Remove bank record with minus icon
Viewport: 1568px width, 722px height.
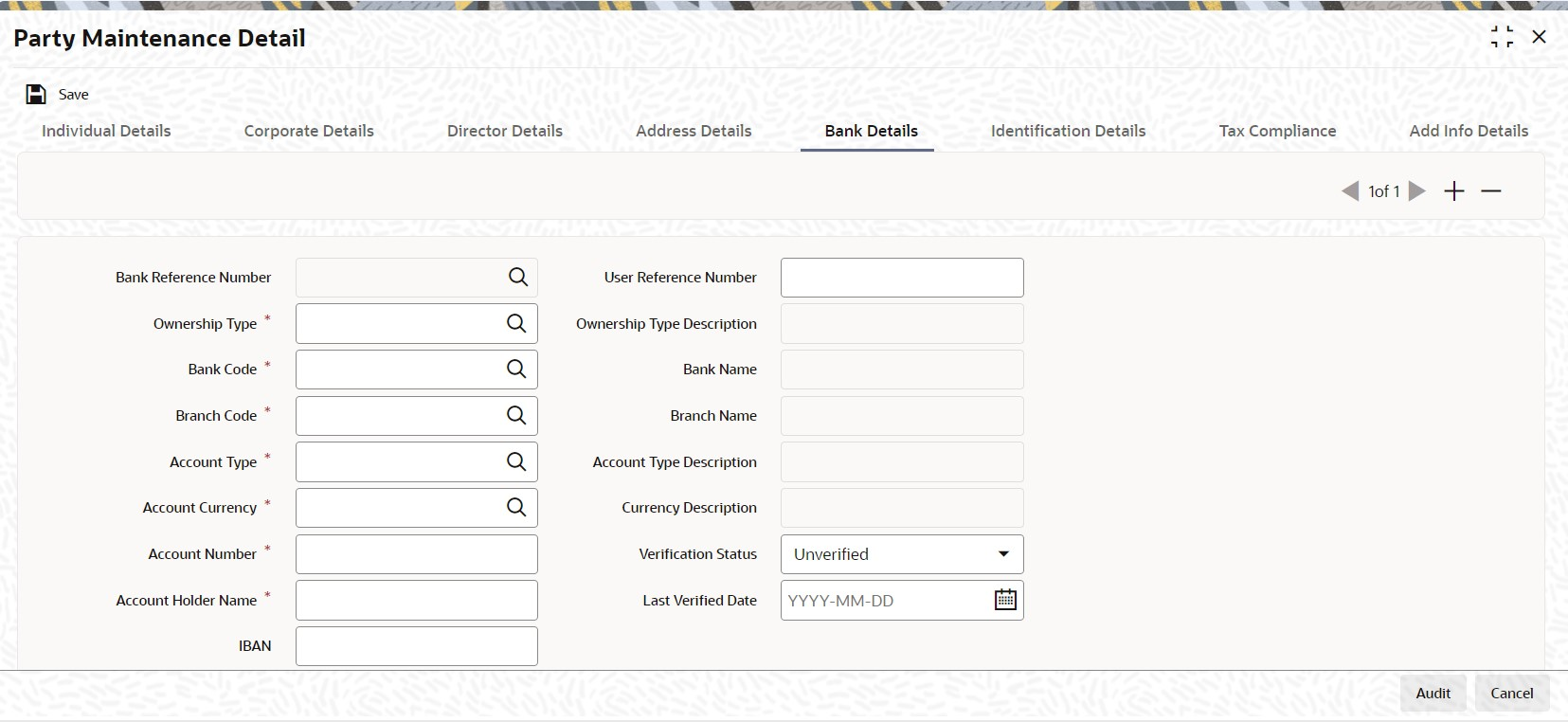(x=1491, y=191)
